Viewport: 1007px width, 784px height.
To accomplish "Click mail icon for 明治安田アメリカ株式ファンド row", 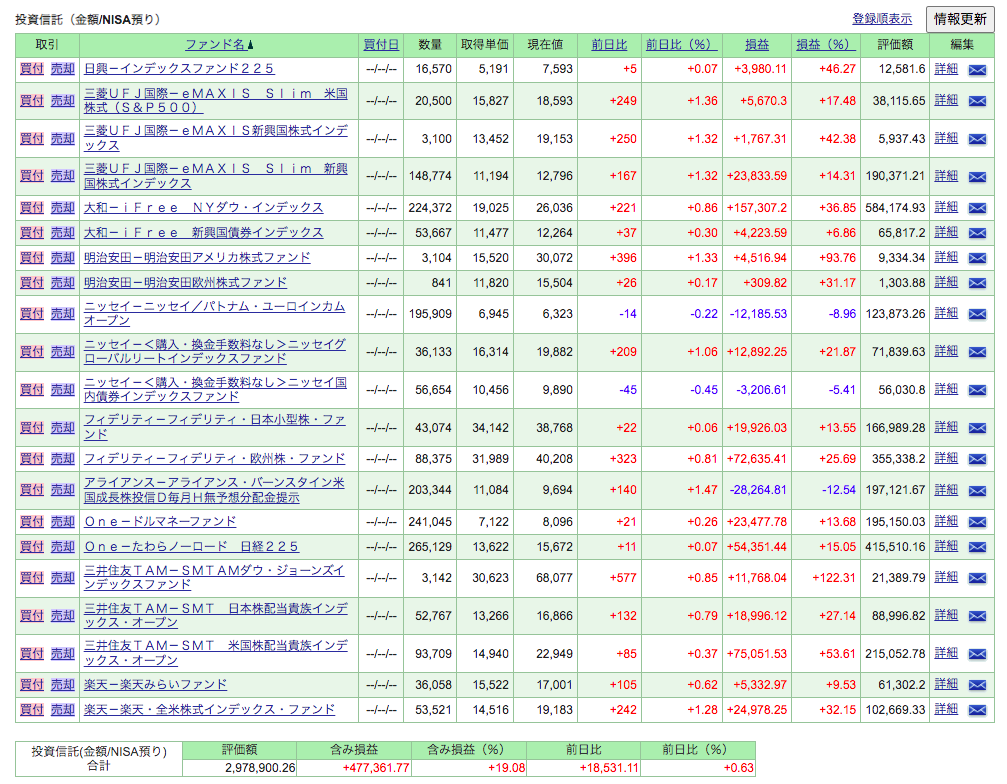I will (977, 258).
